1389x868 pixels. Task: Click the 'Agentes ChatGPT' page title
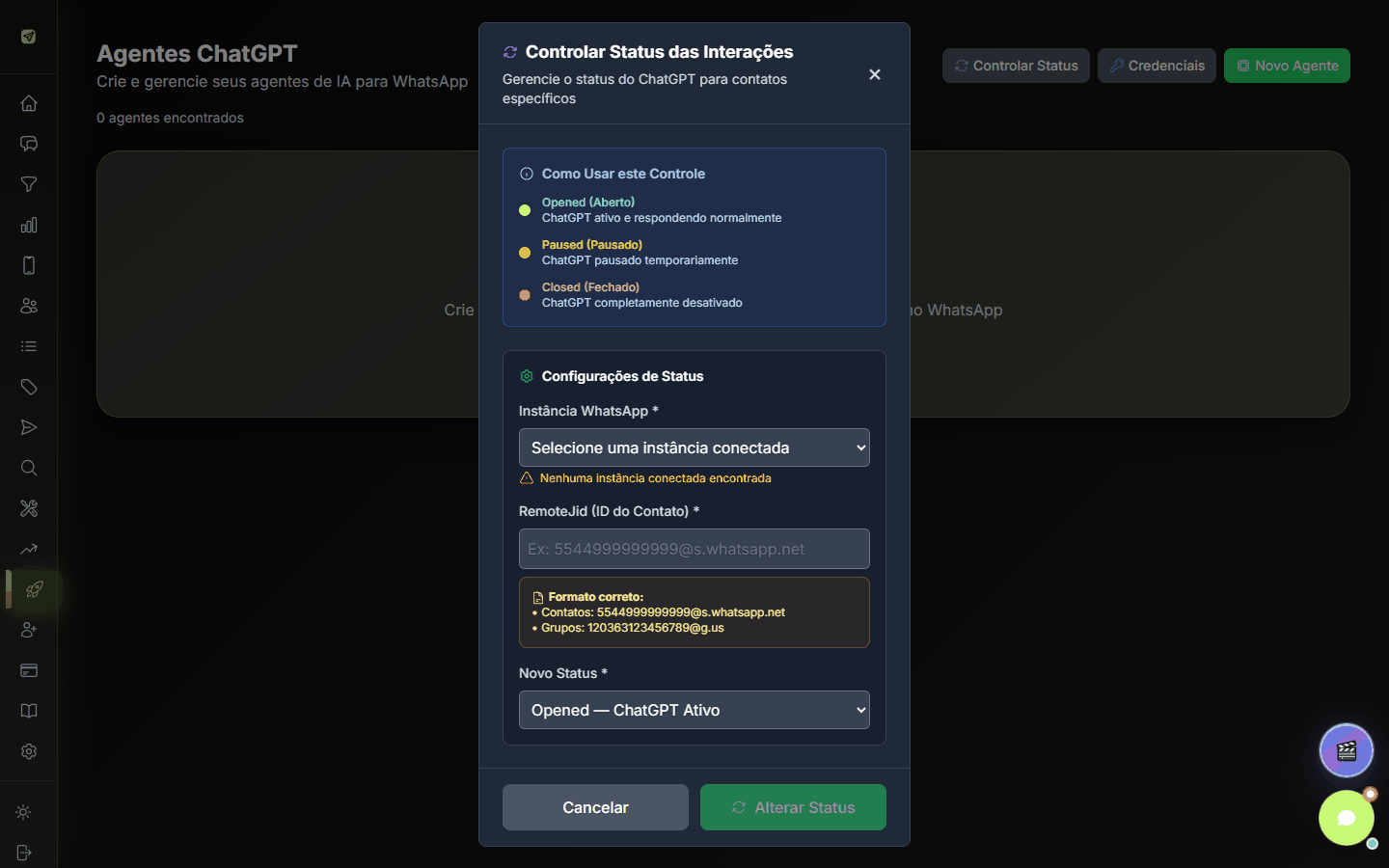197,53
